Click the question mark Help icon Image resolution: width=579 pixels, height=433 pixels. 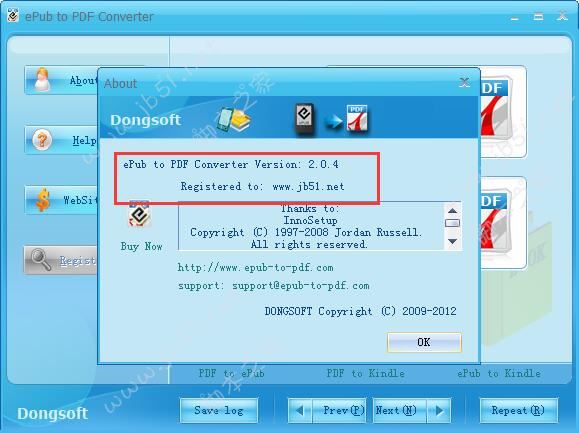(x=42, y=140)
